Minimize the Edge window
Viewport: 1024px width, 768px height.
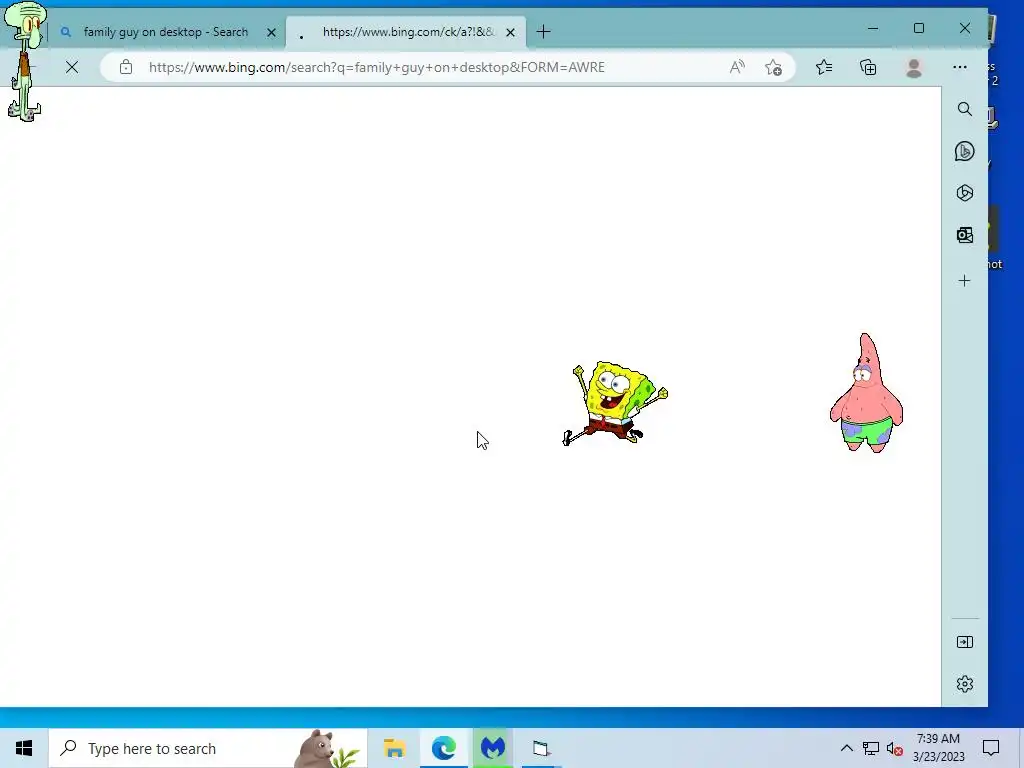(x=873, y=28)
